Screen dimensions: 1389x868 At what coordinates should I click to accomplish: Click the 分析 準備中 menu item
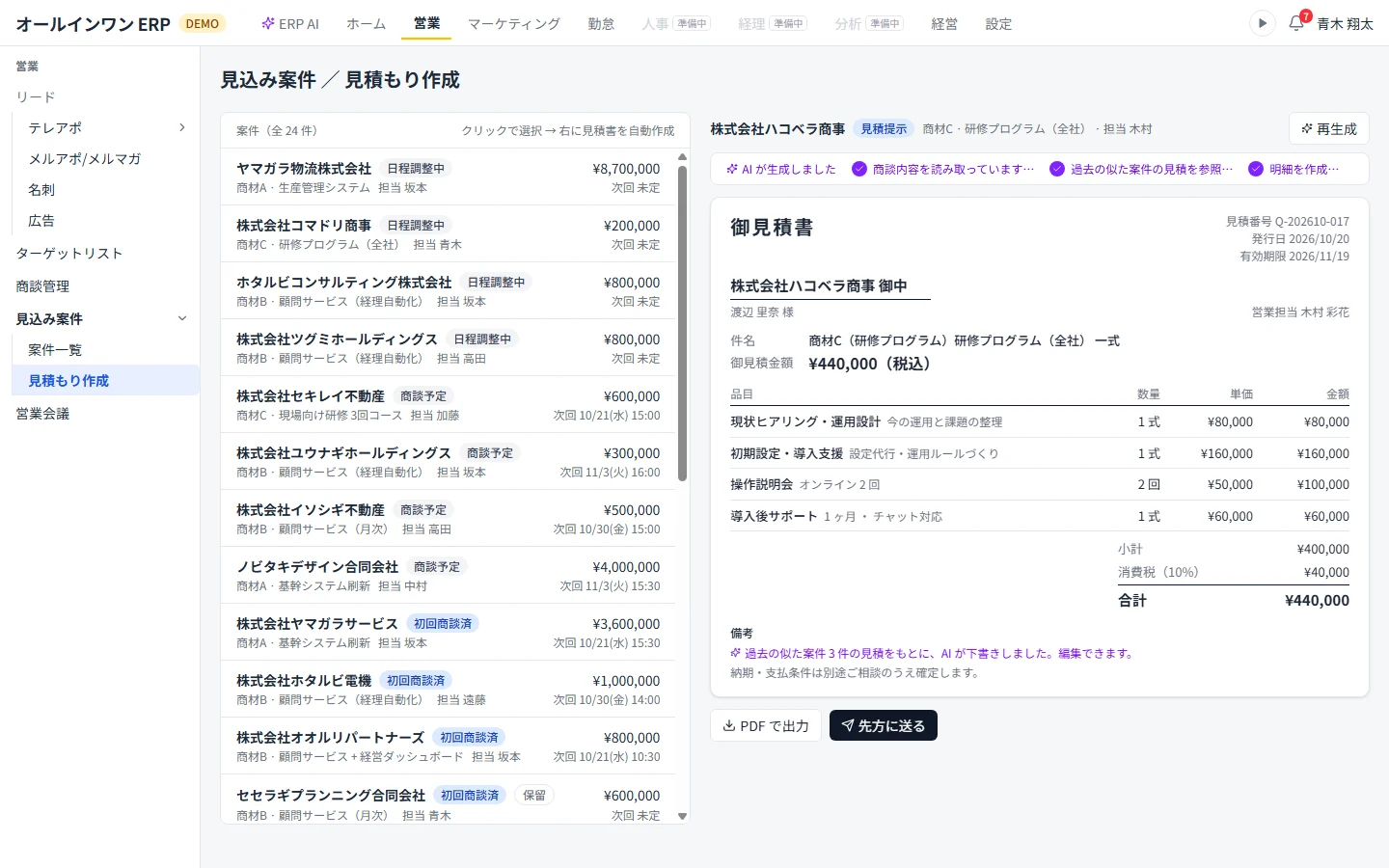(868, 23)
